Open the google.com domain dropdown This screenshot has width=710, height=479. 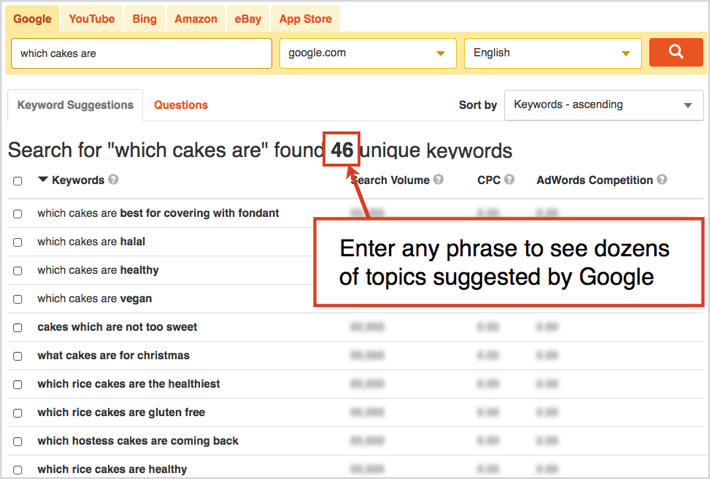pos(368,53)
